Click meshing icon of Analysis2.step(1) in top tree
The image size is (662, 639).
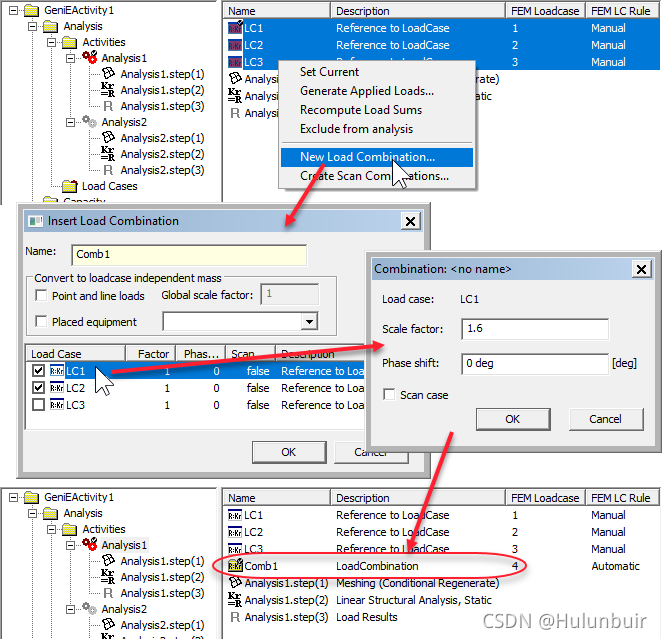(x=109, y=138)
